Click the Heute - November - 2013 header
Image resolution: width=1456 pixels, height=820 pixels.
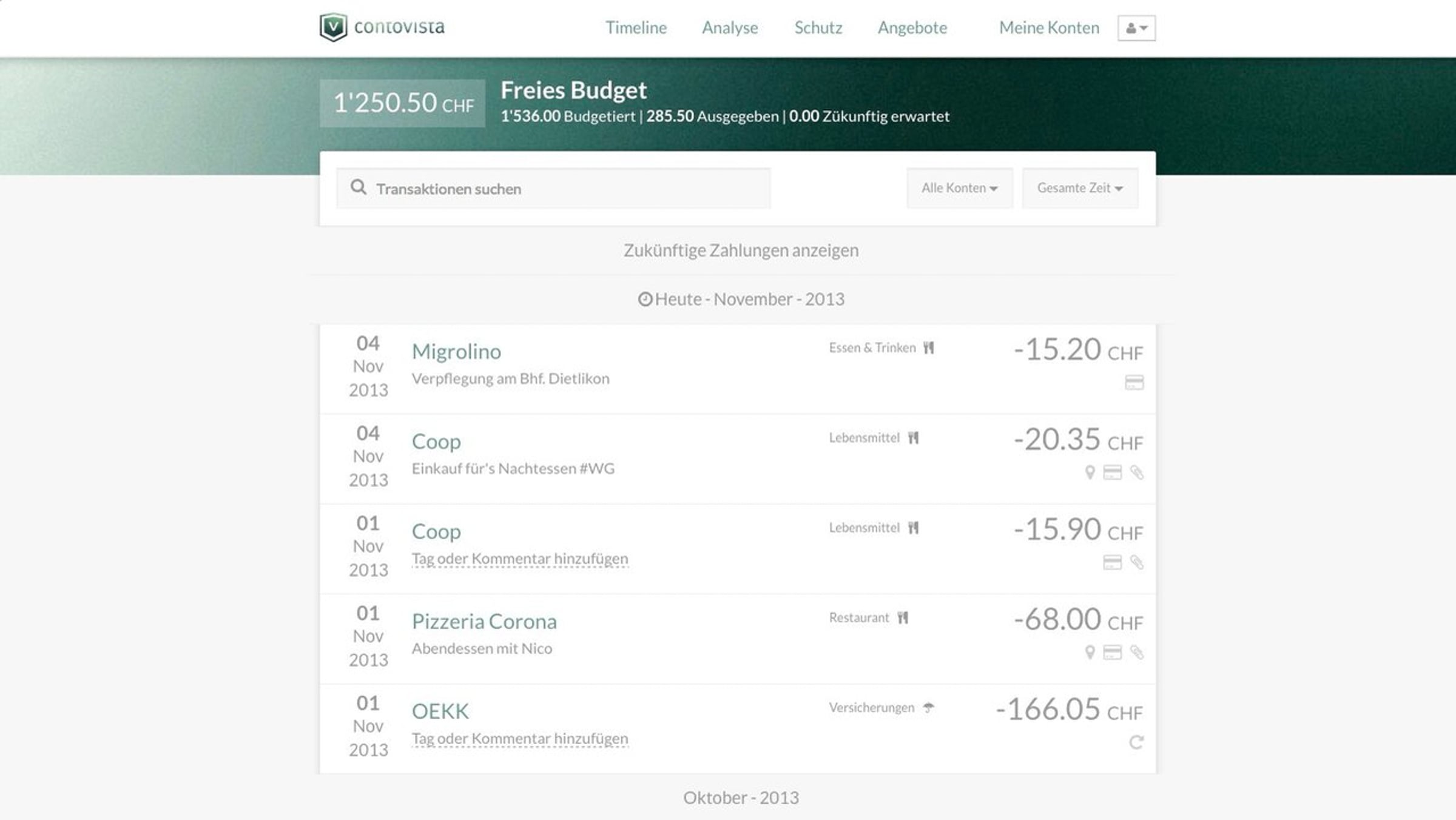point(741,299)
